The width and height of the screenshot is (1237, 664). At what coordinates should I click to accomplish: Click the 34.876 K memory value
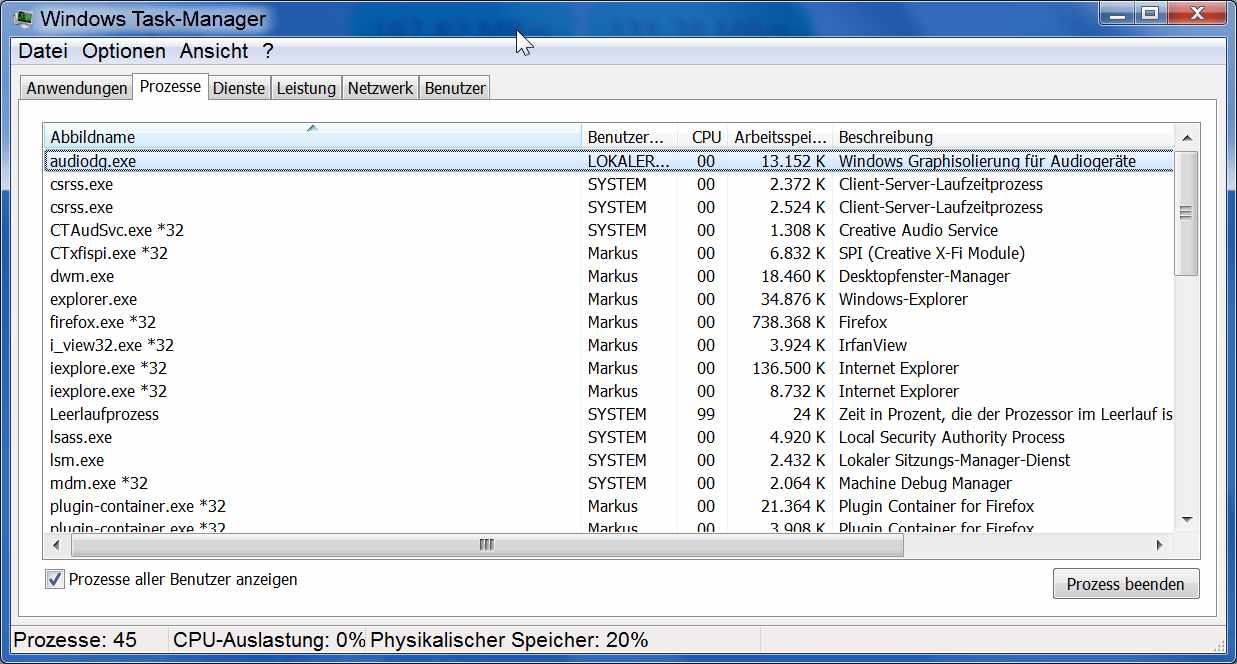(793, 299)
